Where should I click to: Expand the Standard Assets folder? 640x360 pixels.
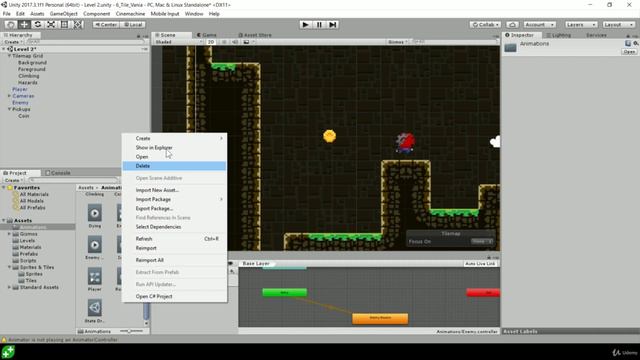pyautogui.click(x=9, y=287)
